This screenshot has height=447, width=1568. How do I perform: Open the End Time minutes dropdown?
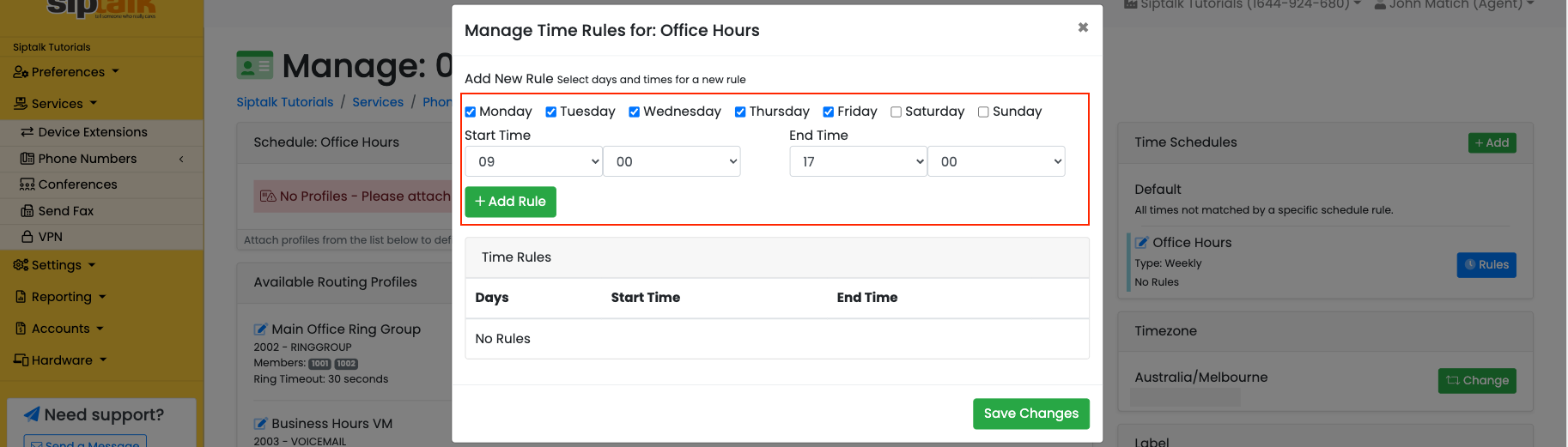point(996,161)
